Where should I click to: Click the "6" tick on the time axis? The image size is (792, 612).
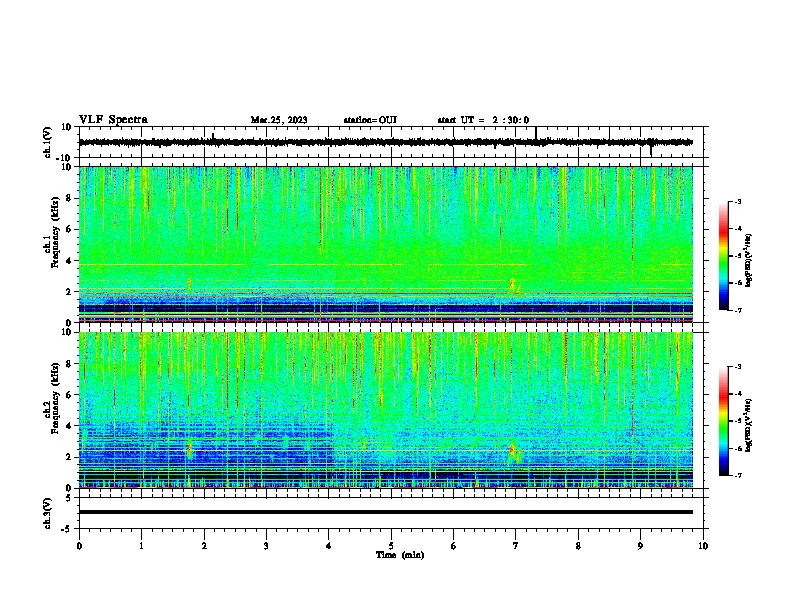(x=454, y=546)
